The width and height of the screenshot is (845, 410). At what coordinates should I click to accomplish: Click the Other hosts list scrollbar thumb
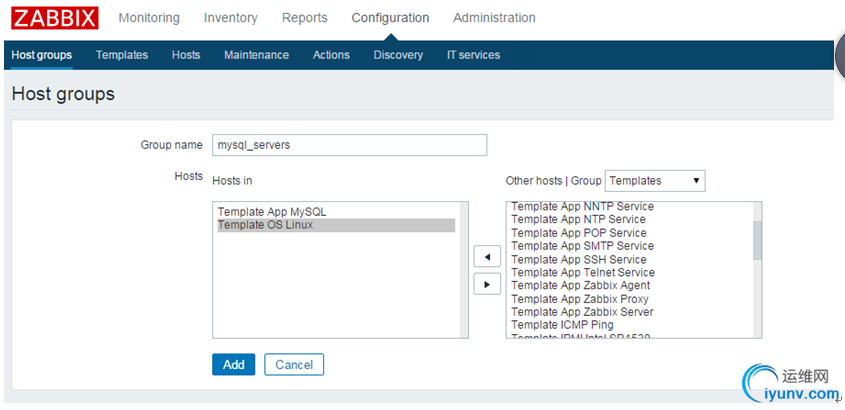(x=757, y=240)
